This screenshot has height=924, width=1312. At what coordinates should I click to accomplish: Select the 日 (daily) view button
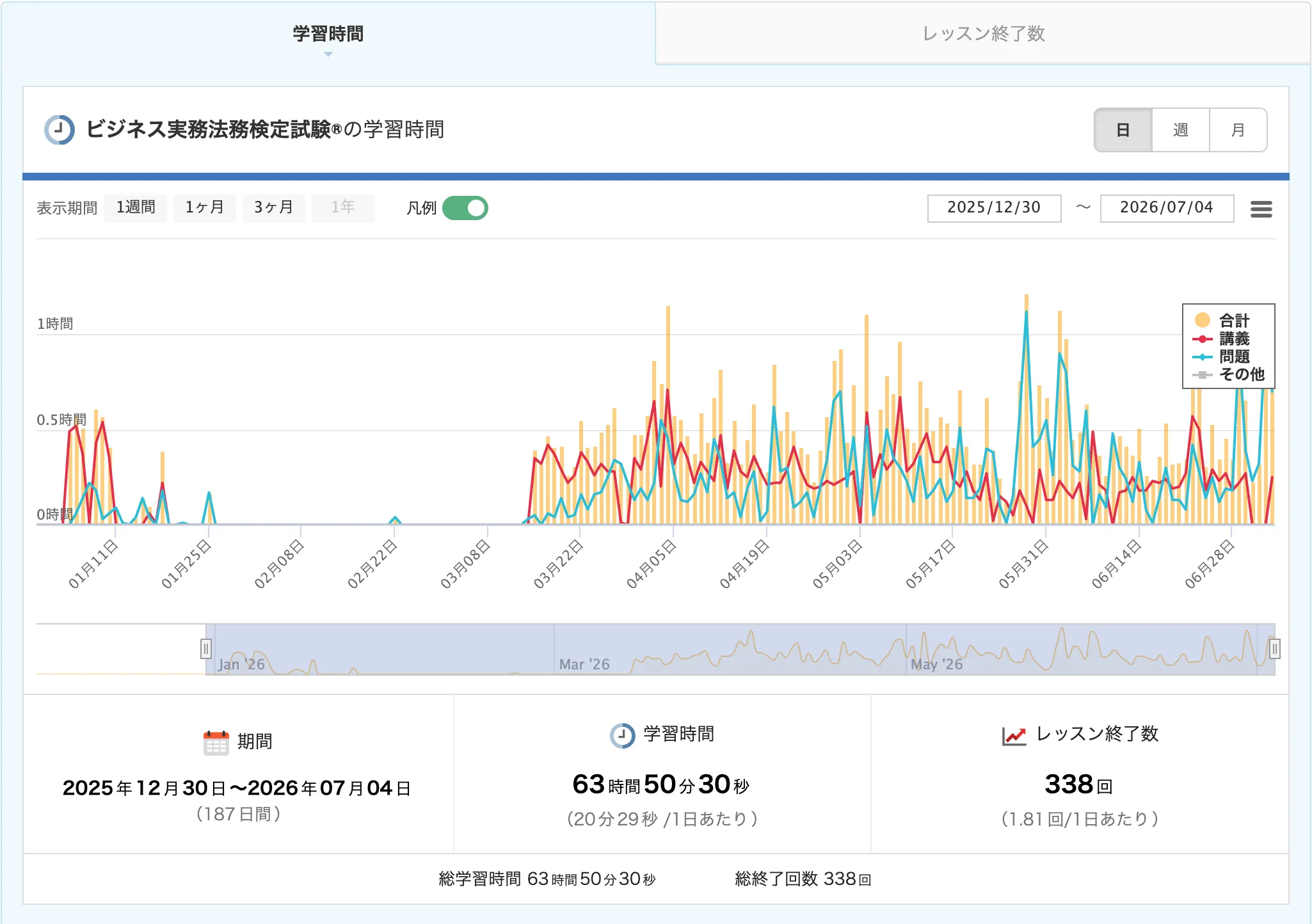click(1123, 130)
